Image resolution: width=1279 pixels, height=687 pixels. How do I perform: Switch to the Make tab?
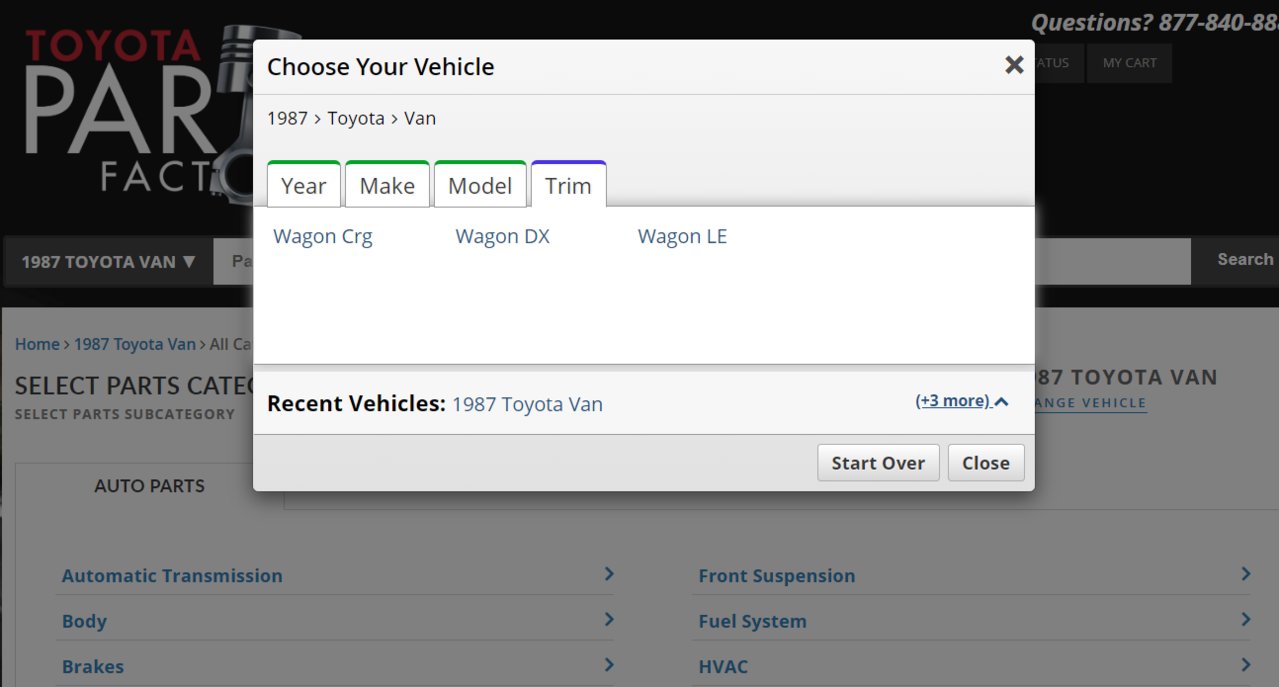[x=387, y=185]
